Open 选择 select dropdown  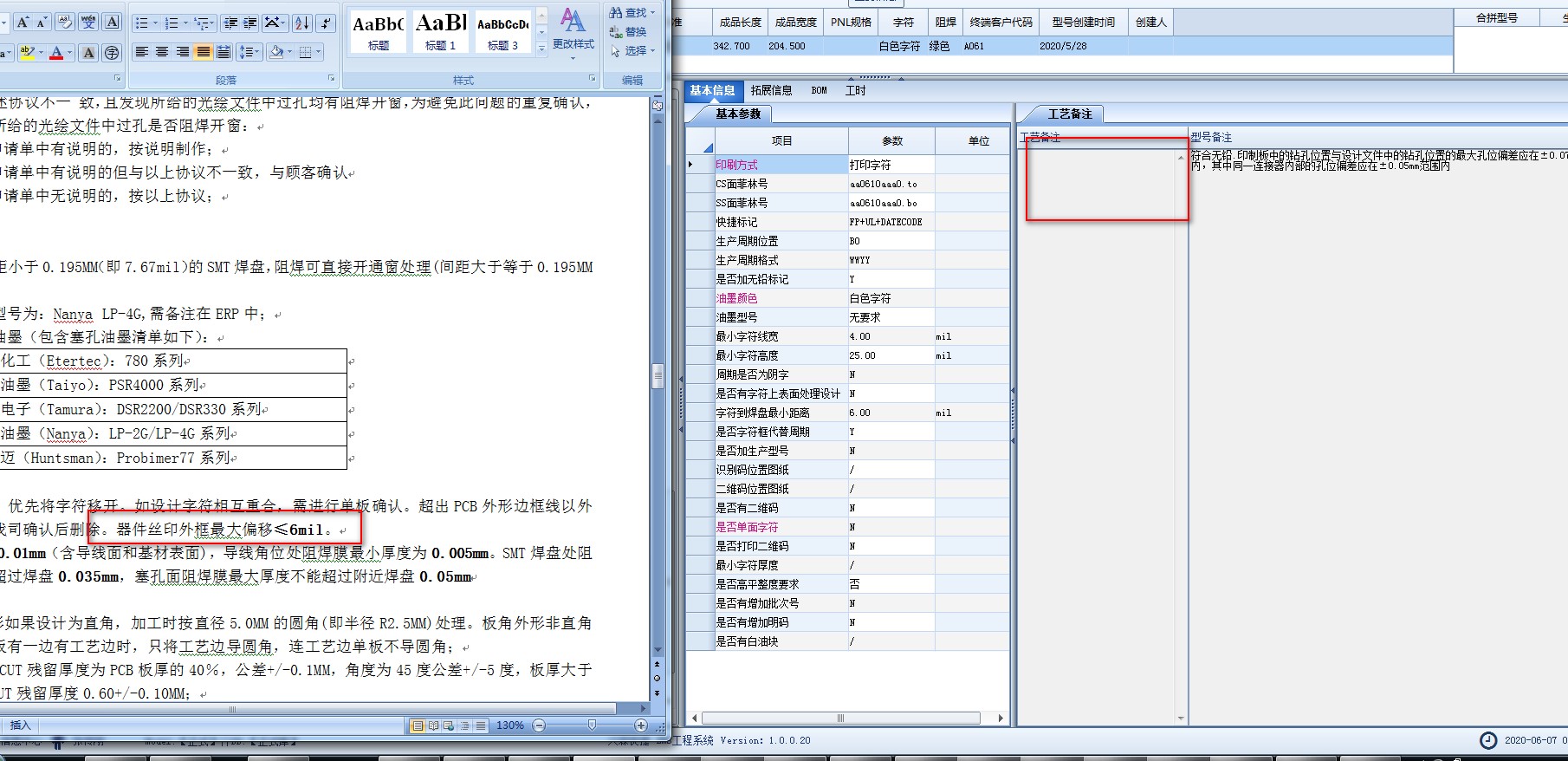(x=634, y=51)
